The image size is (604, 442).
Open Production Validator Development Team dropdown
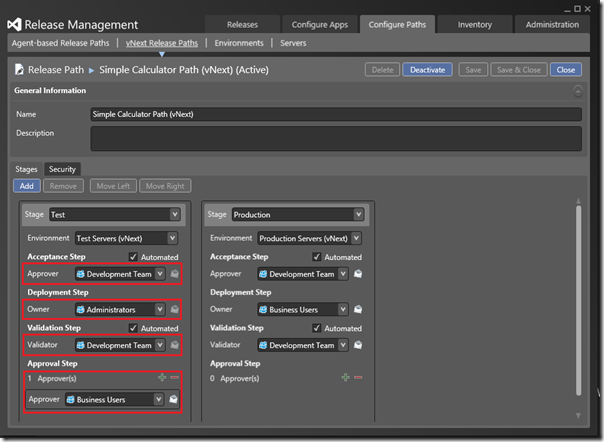(x=343, y=345)
